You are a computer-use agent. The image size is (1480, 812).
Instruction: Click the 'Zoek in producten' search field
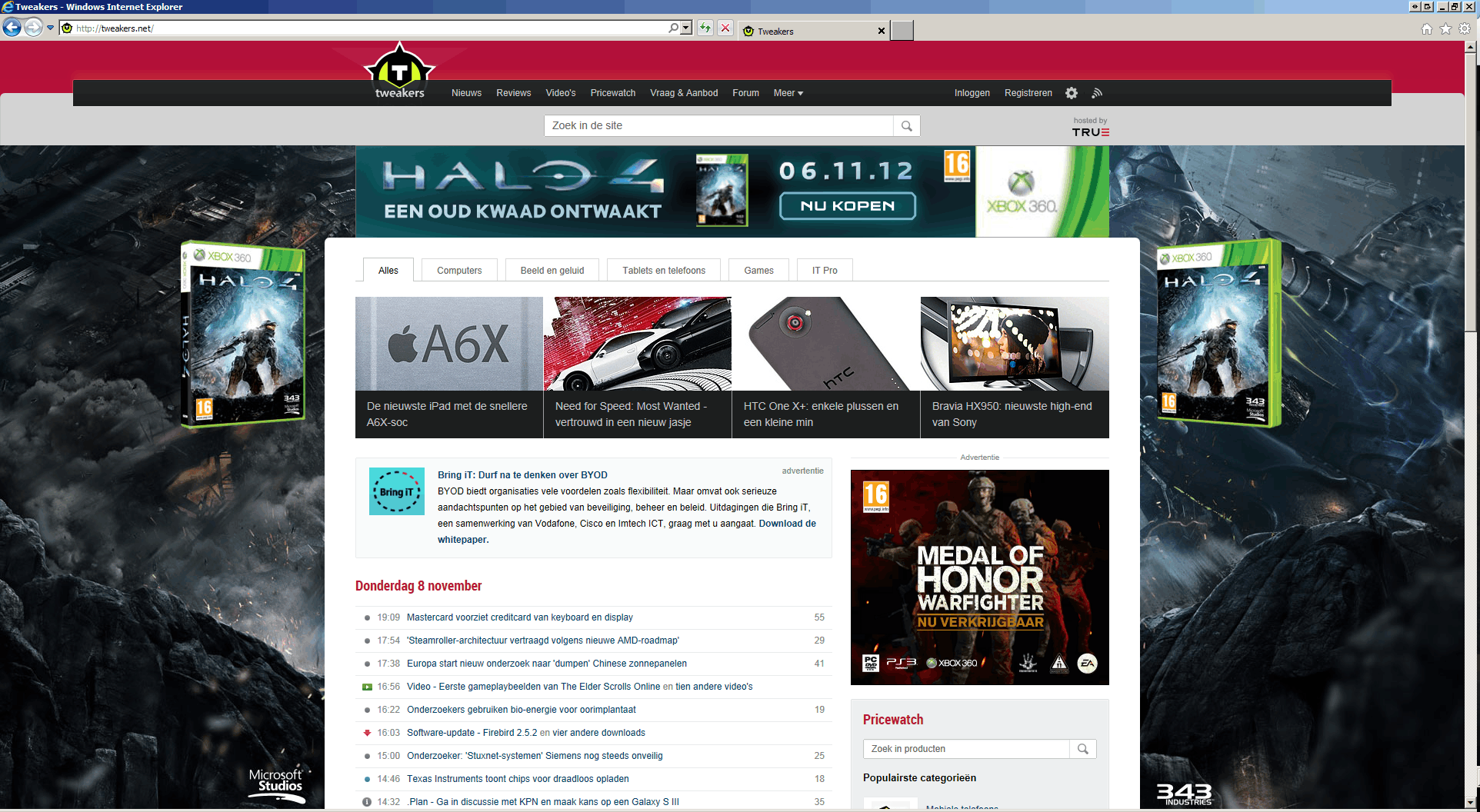[x=966, y=749]
